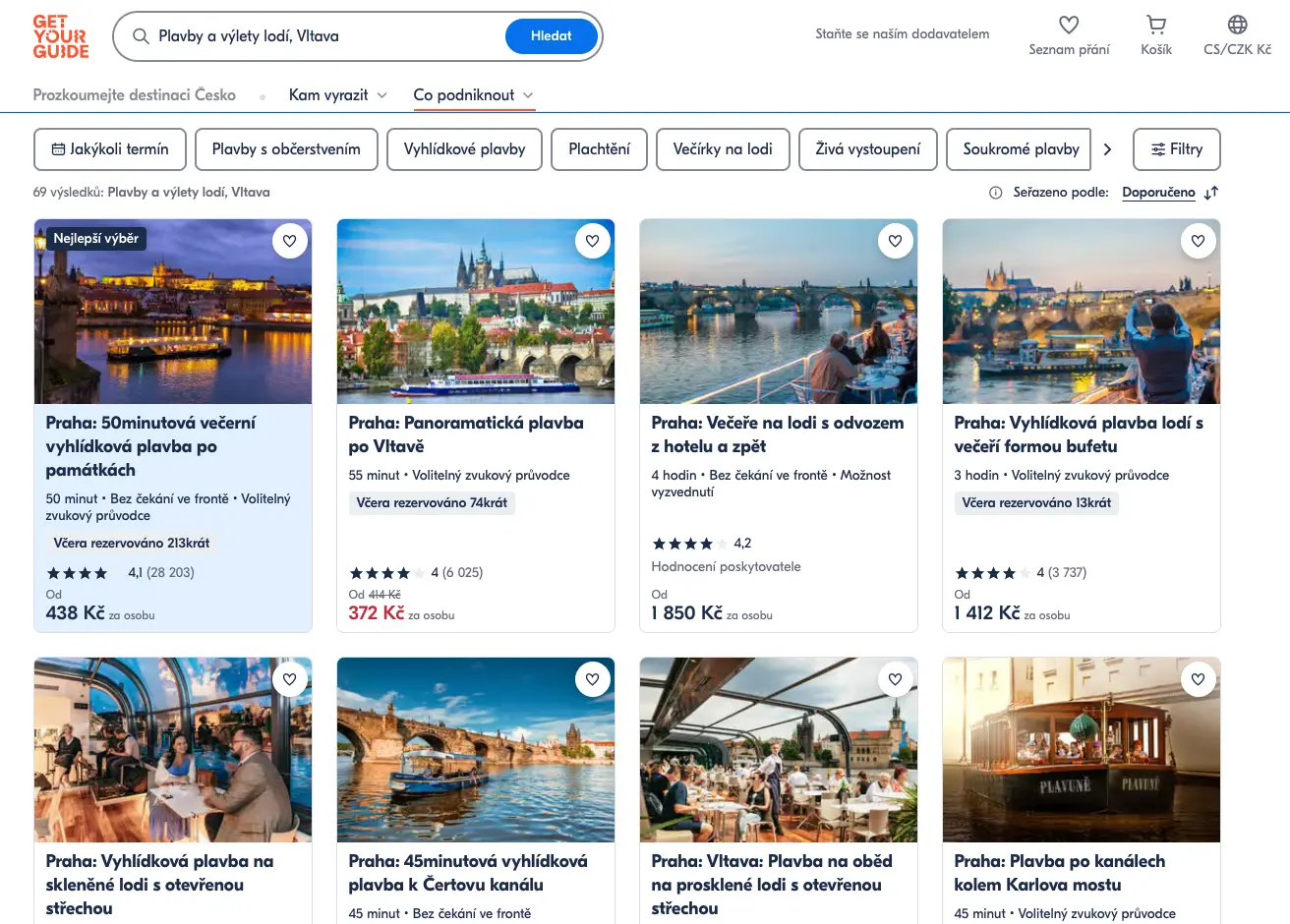Click the right chevron to see more filter chips
1290x924 pixels.
1108,148
